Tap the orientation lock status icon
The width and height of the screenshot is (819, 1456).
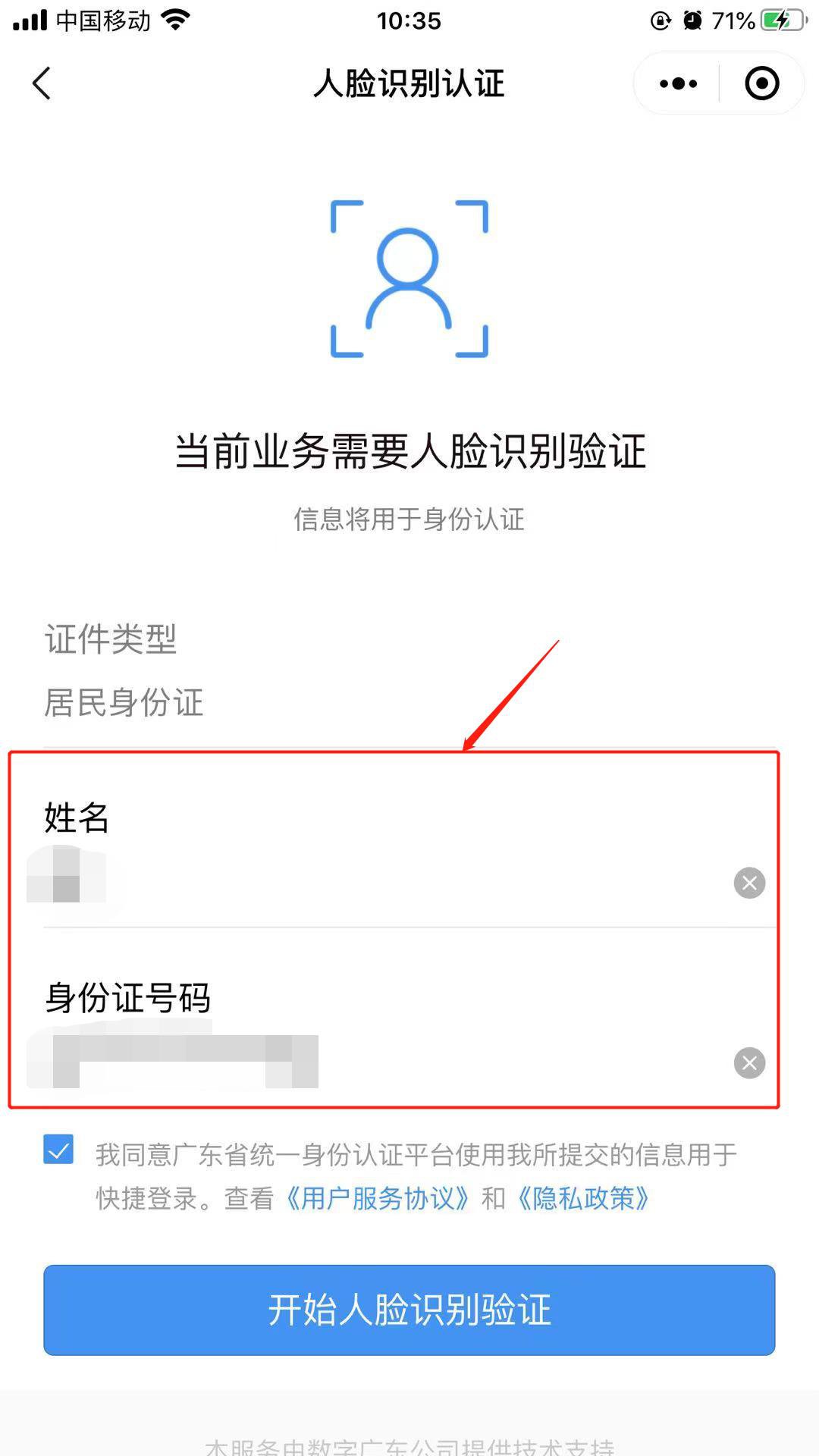pyautogui.click(x=661, y=20)
